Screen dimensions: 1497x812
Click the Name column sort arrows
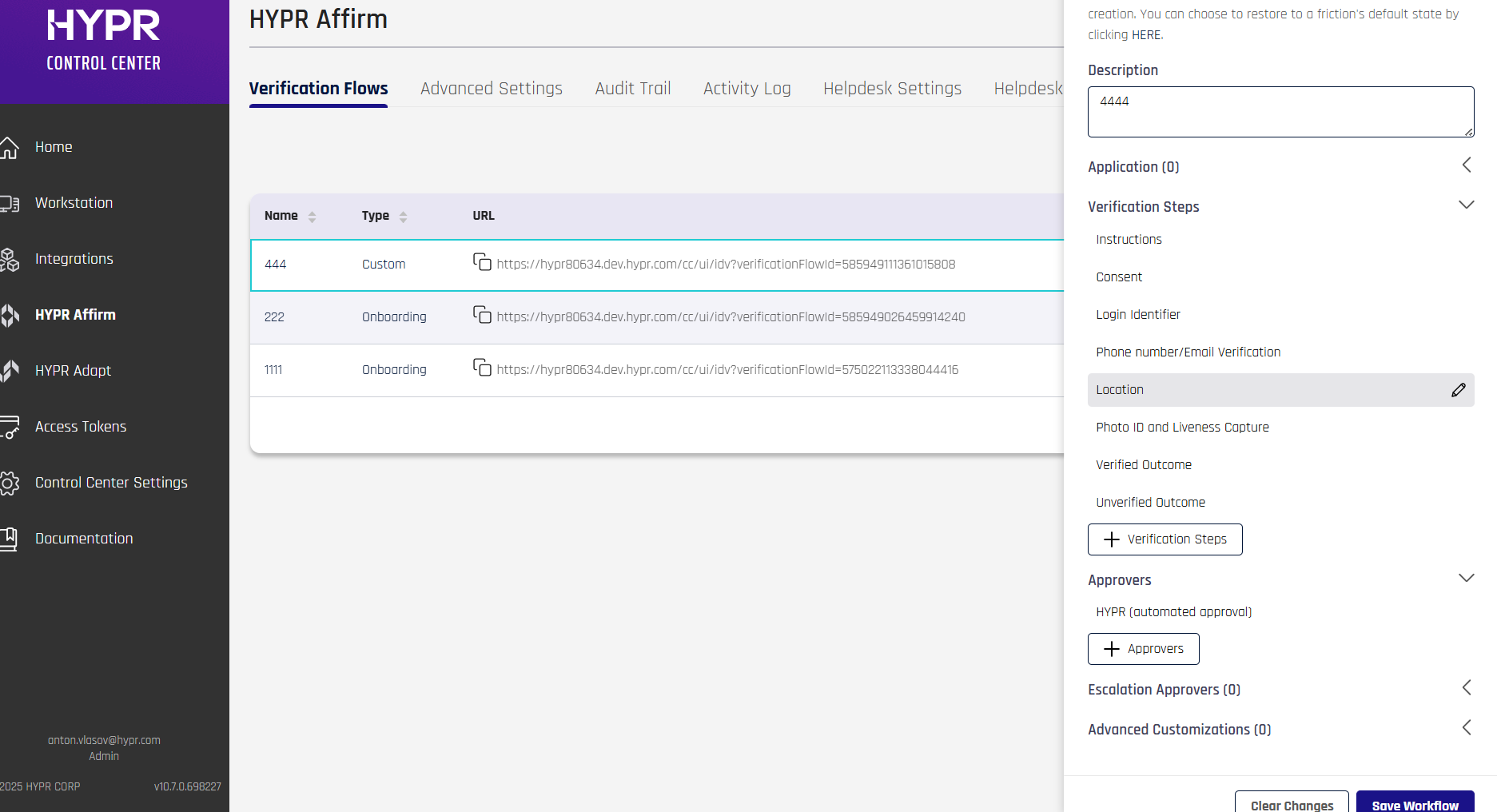tap(312, 217)
